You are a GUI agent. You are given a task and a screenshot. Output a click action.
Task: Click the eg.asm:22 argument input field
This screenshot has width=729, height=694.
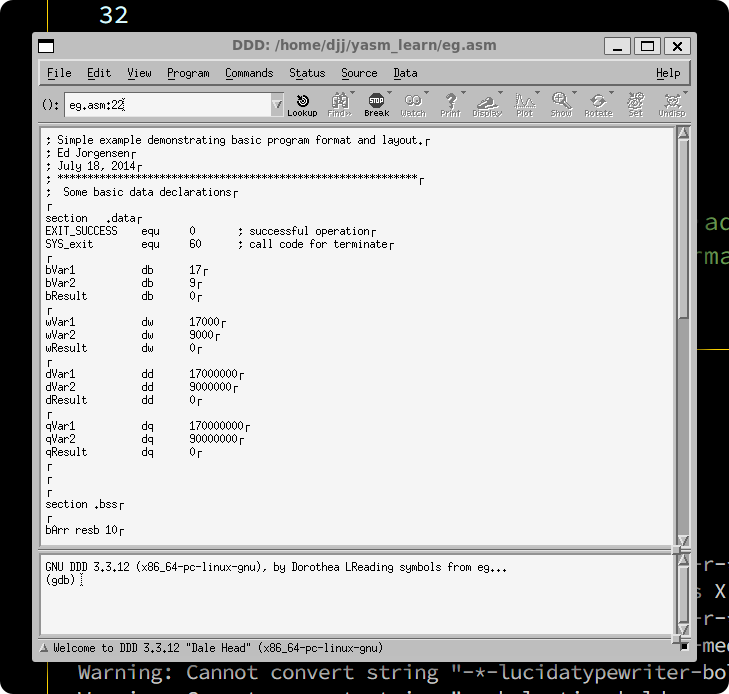point(167,105)
